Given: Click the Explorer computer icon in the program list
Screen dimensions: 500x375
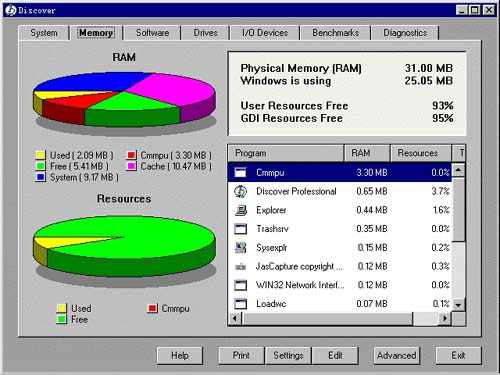Looking at the screenshot, I should coord(241,210).
